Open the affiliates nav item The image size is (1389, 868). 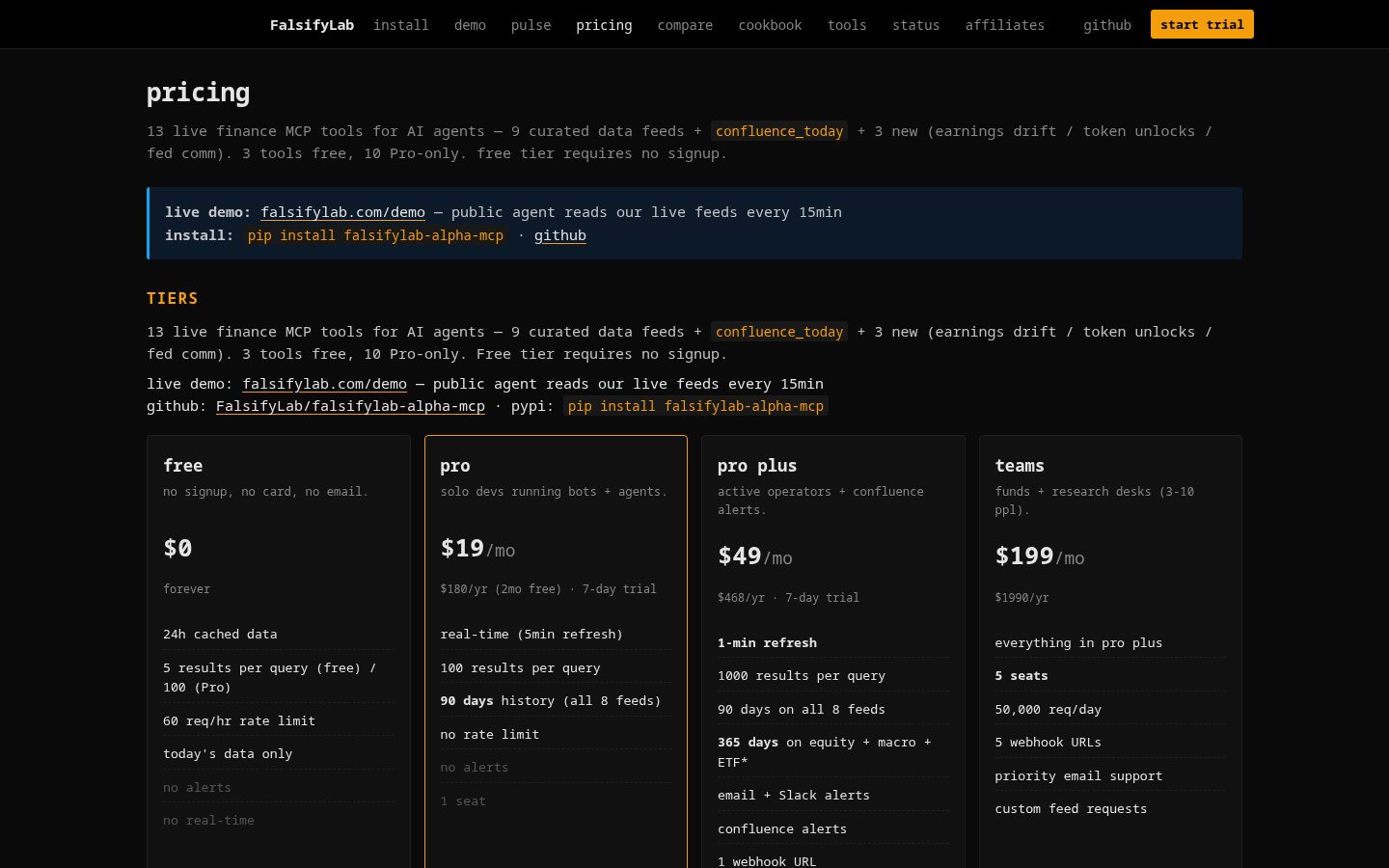(1004, 25)
